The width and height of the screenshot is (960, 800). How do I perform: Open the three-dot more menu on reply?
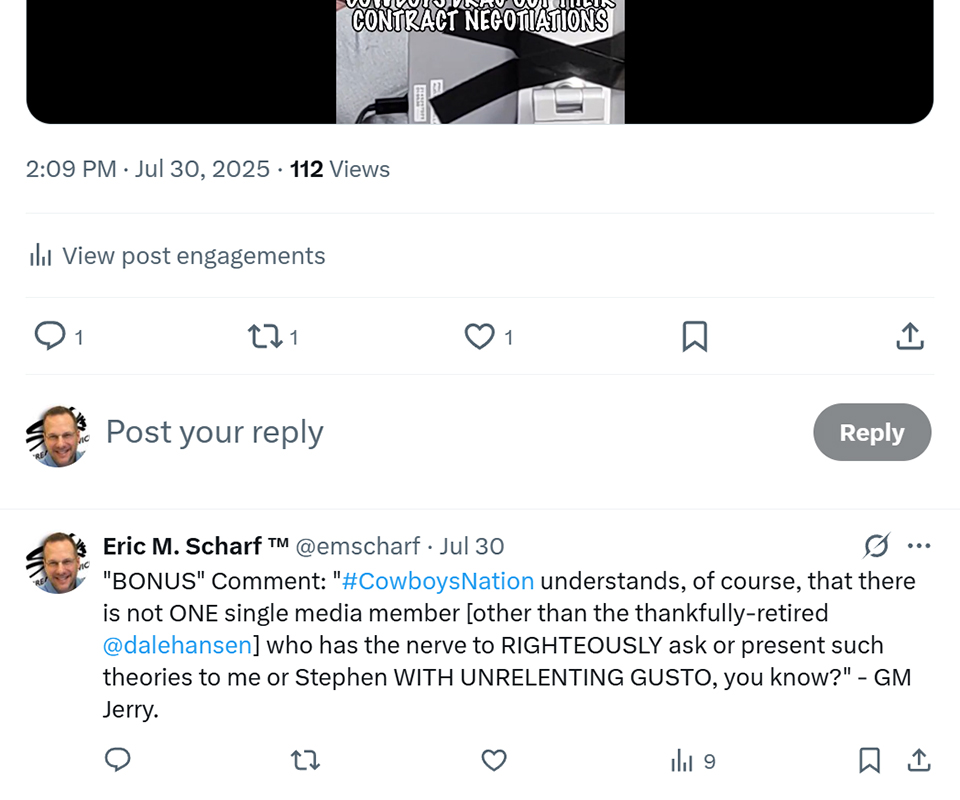click(x=918, y=546)
